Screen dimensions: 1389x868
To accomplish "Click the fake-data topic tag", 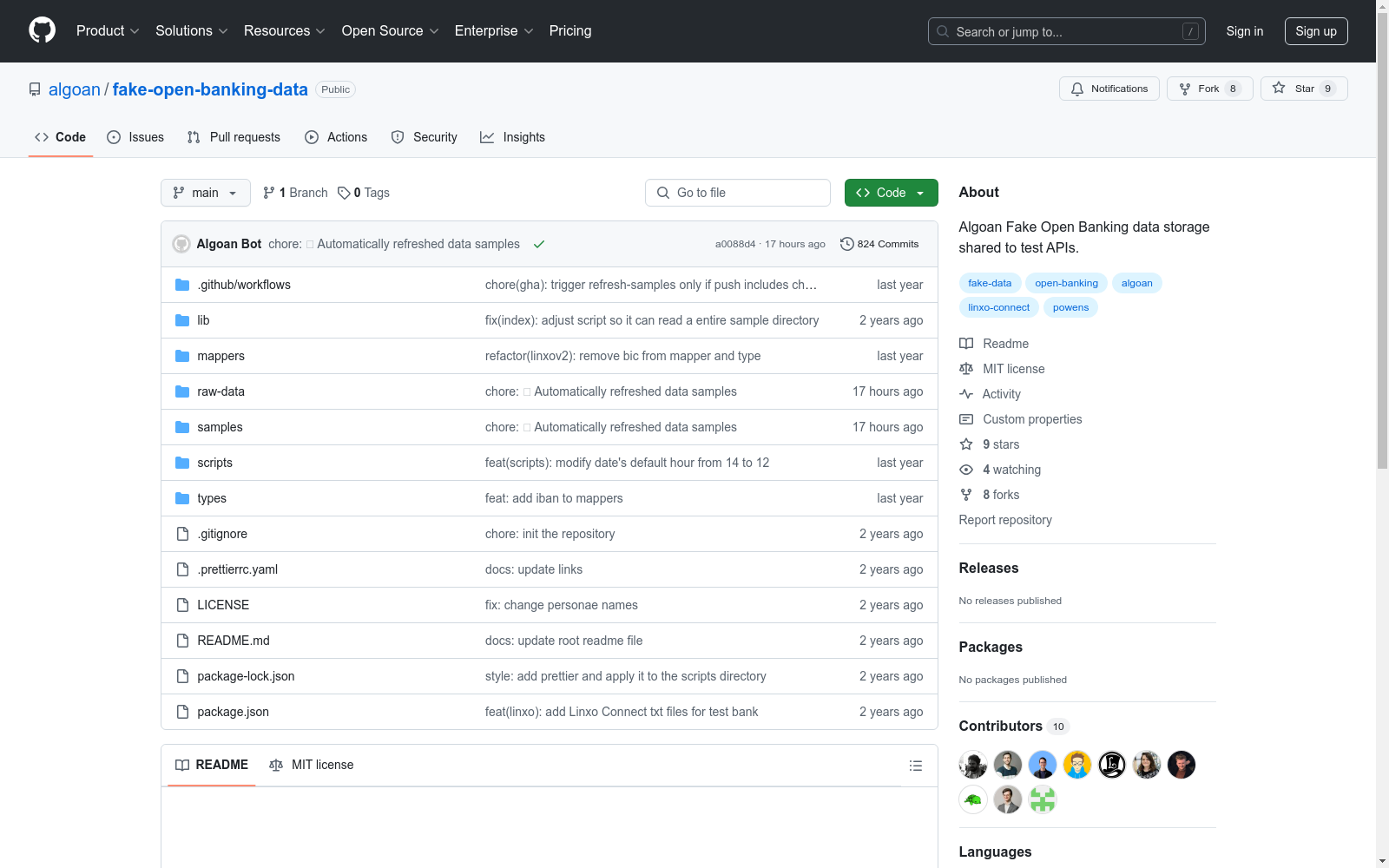I will (990, 283).
